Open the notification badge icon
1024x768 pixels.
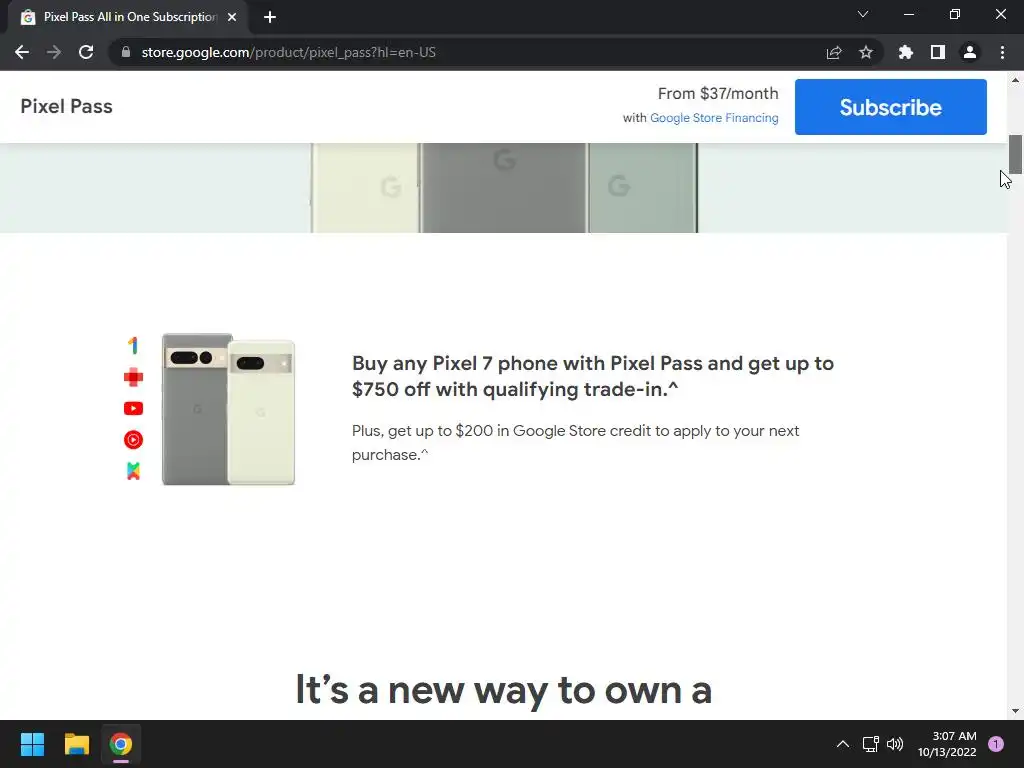tap(996, 744)
